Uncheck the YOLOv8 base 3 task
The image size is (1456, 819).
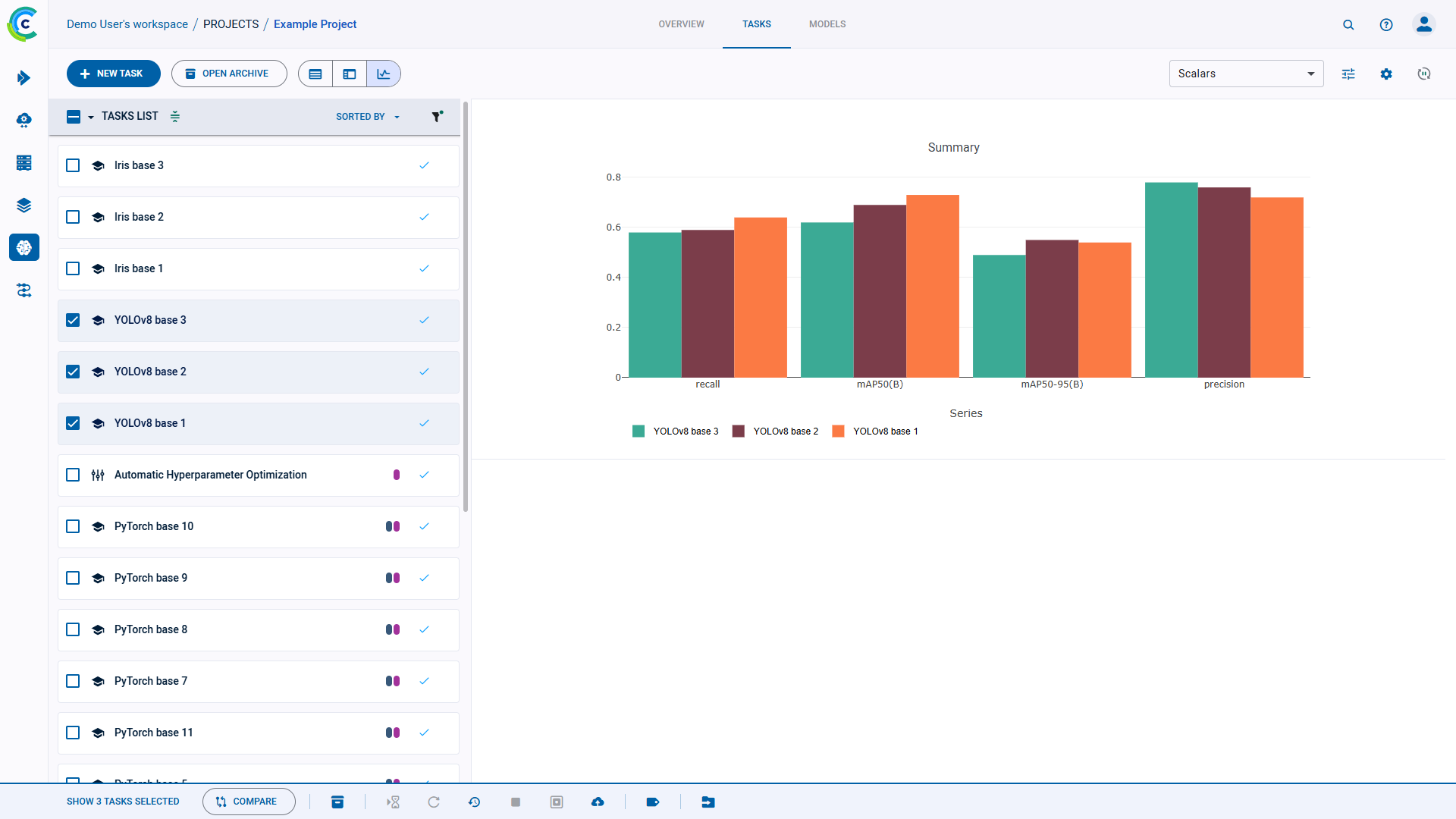click(x=73, y=320)
